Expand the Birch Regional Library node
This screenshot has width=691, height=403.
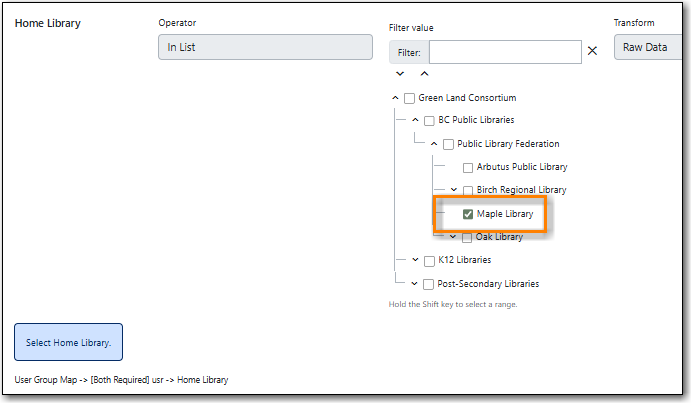pyautogui.click(x=453, y=190)
